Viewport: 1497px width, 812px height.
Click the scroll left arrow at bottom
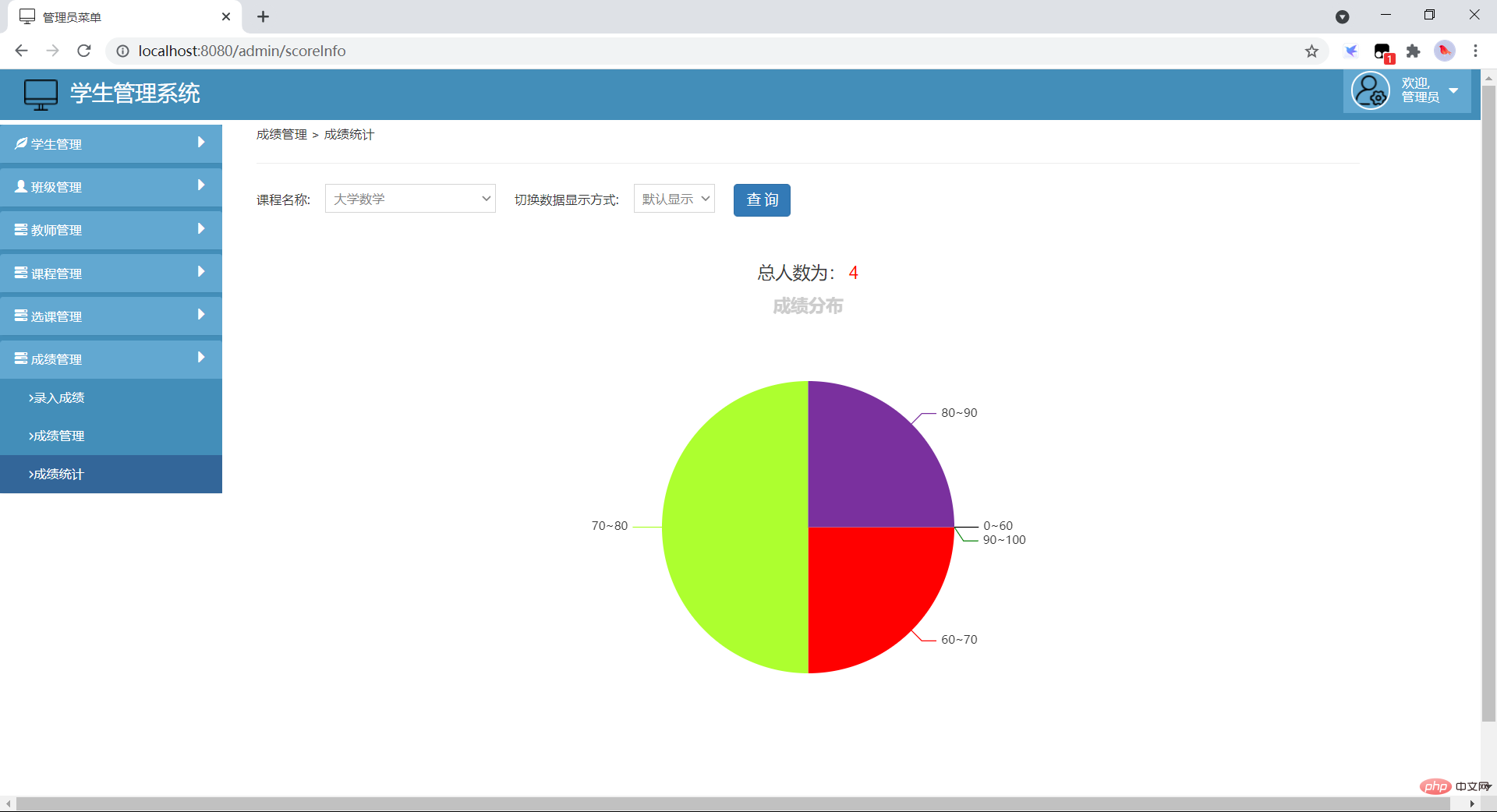pyautogui.click(x=8, y=803)
